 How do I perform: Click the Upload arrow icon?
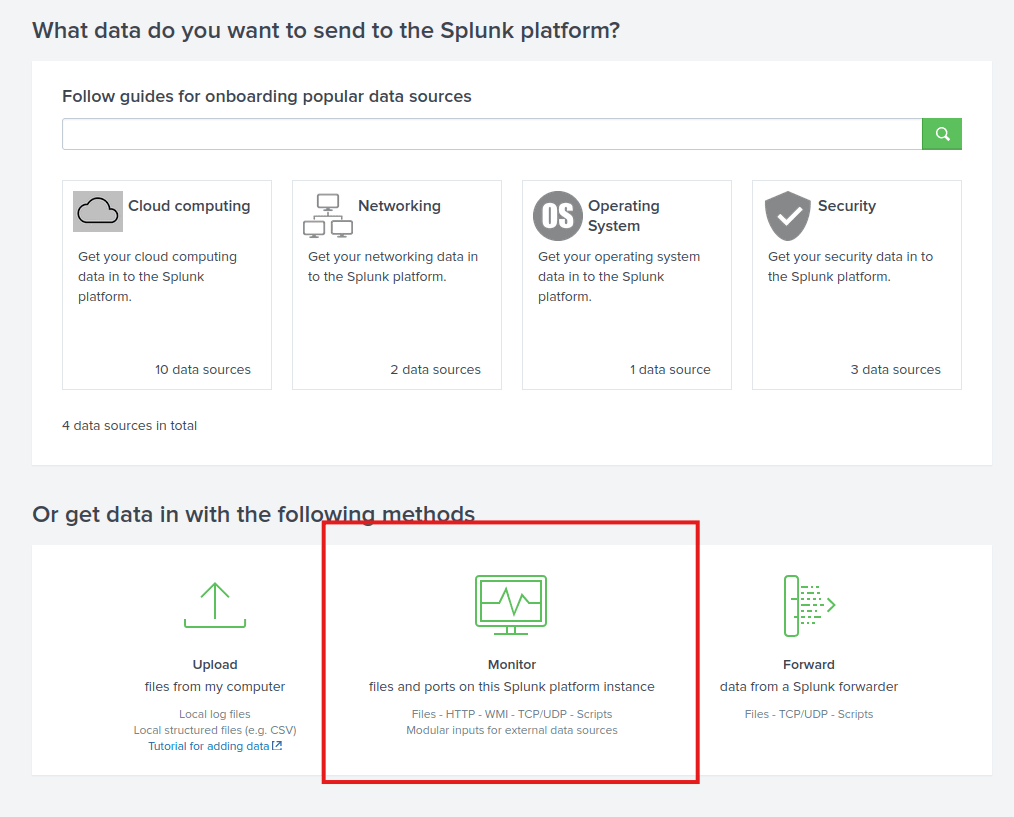tap(215, 605)
